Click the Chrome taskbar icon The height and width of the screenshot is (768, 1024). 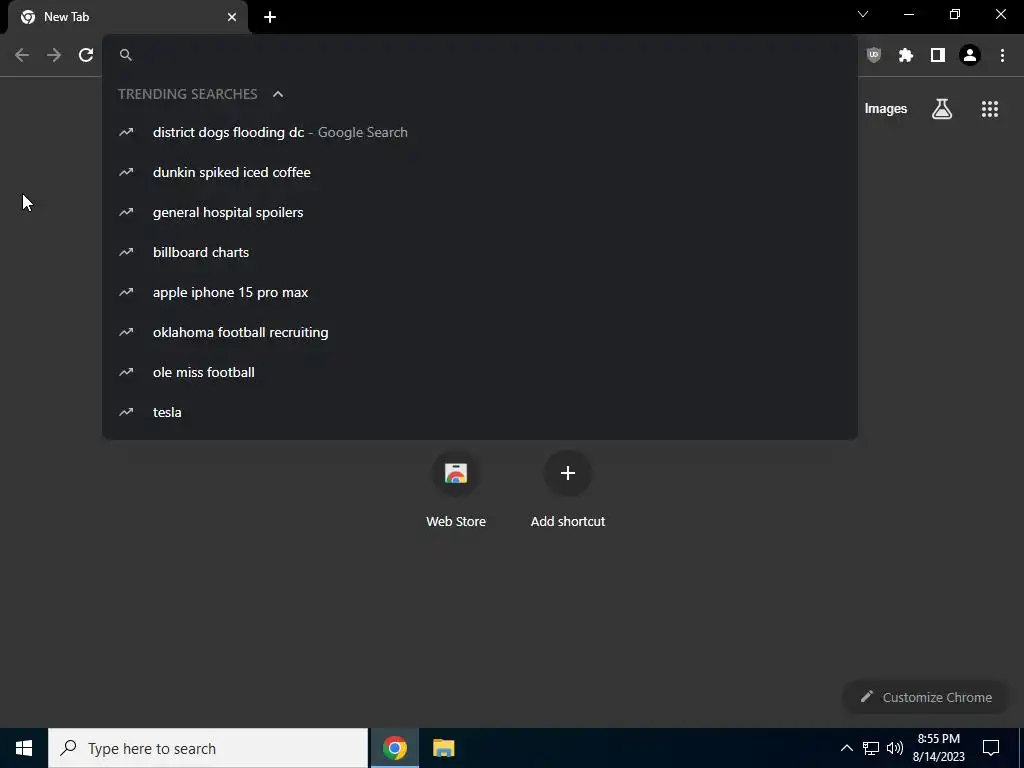click(394, 748)
